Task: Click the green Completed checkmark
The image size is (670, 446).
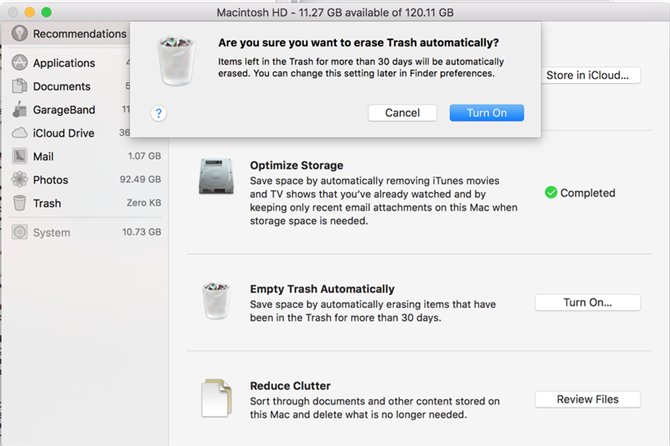Action: (x=551, y=193)
